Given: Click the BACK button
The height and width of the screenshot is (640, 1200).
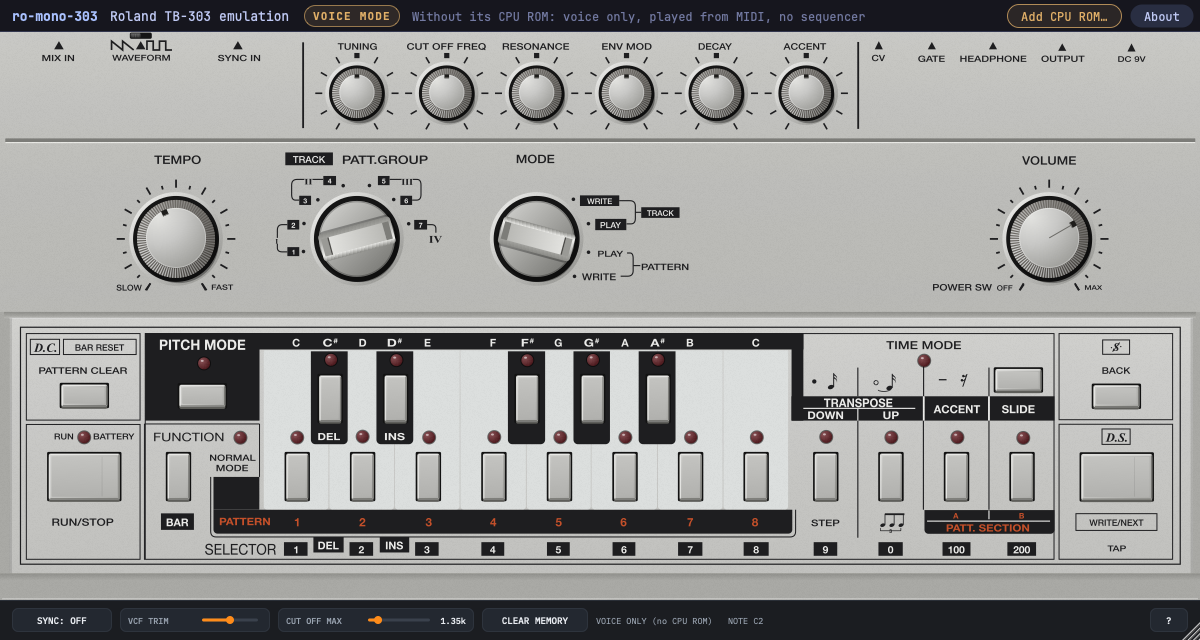Looking at the screenshot, I should click(1116, 396).
